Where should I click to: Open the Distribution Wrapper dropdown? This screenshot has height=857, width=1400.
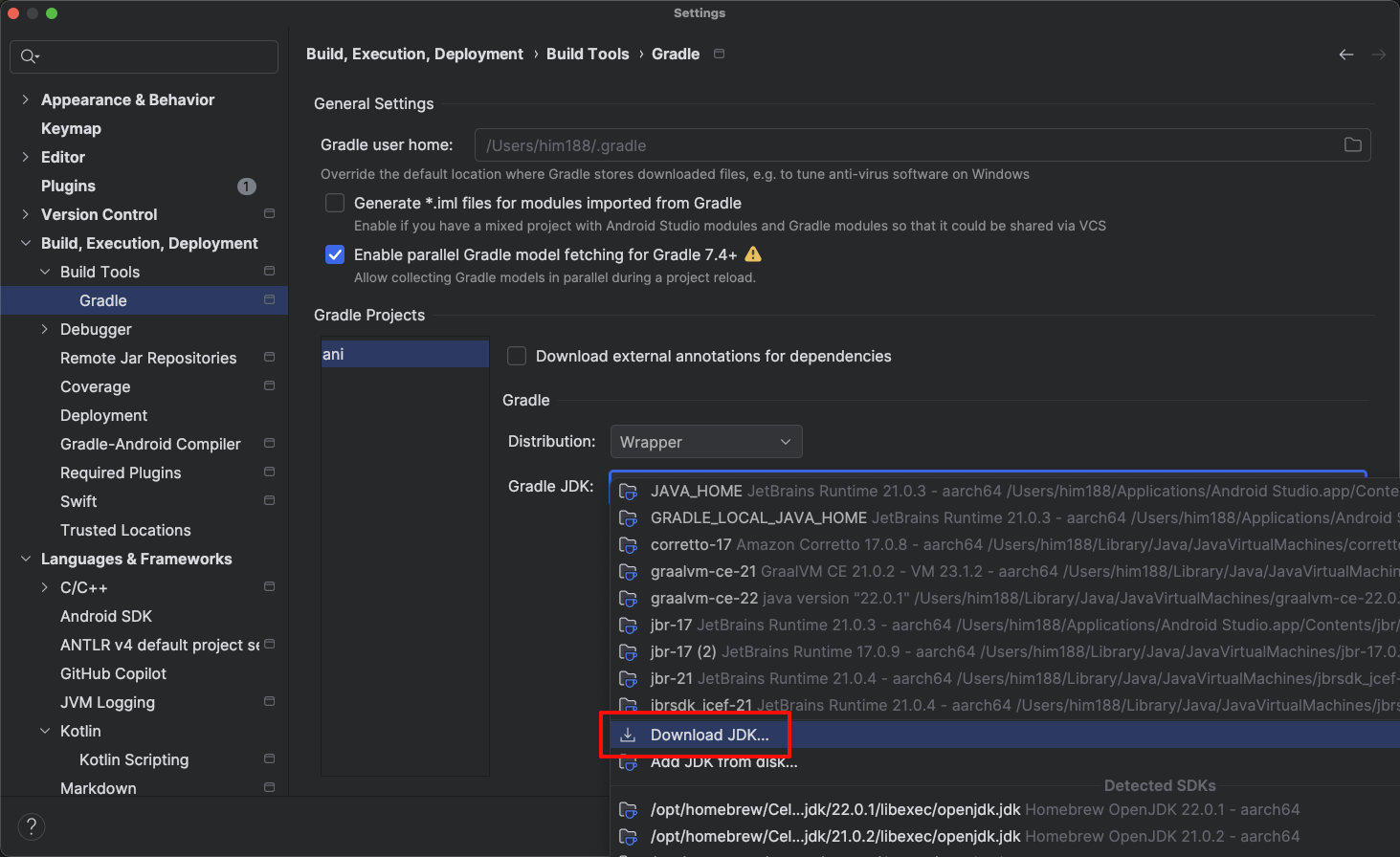point(706,442)
